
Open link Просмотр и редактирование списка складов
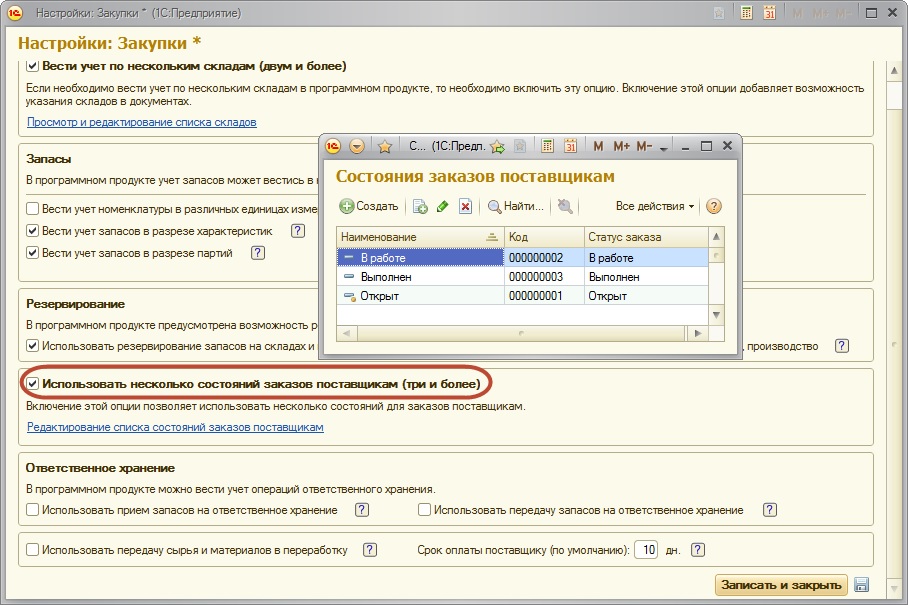coord(142,122)
